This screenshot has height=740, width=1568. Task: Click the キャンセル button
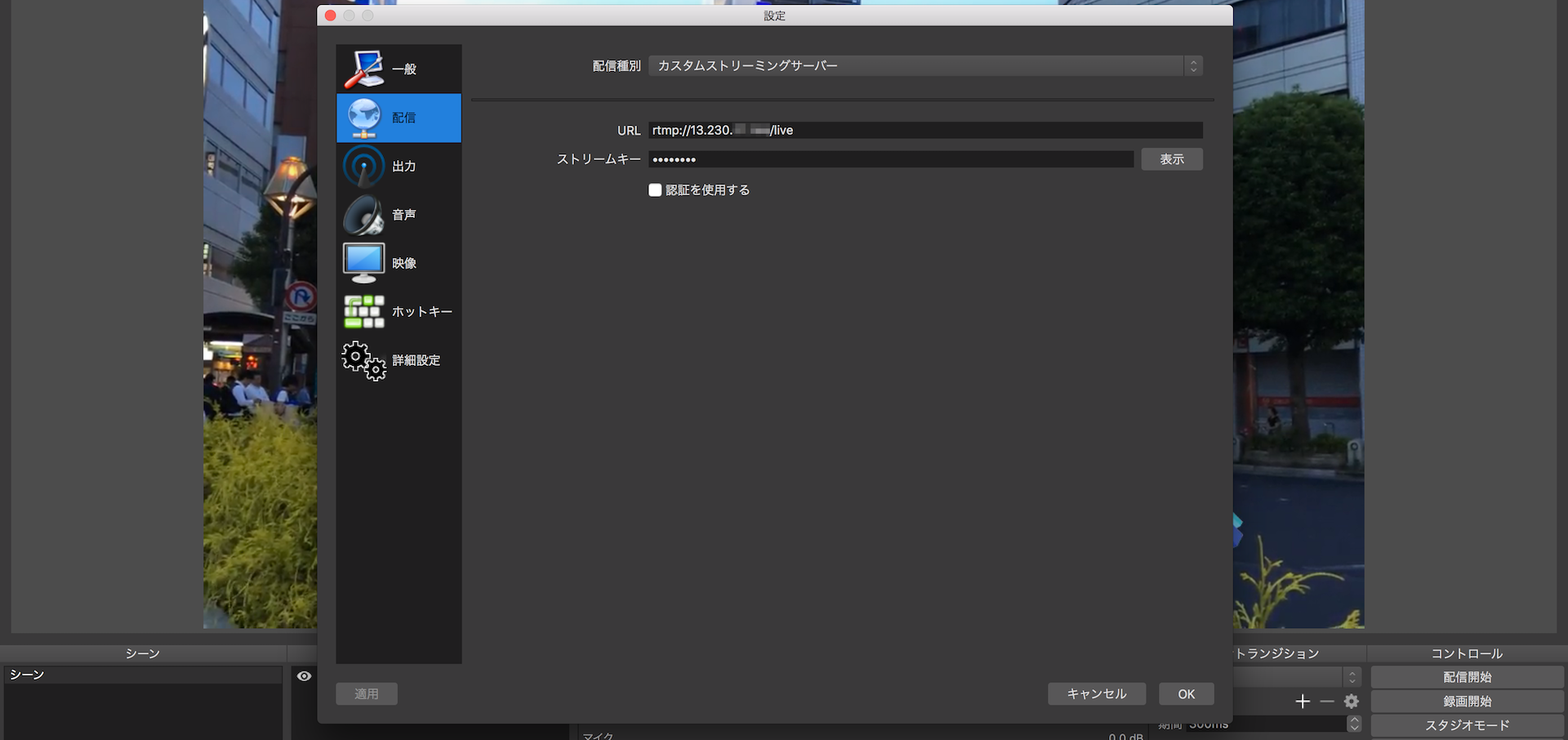point(1097,693)
